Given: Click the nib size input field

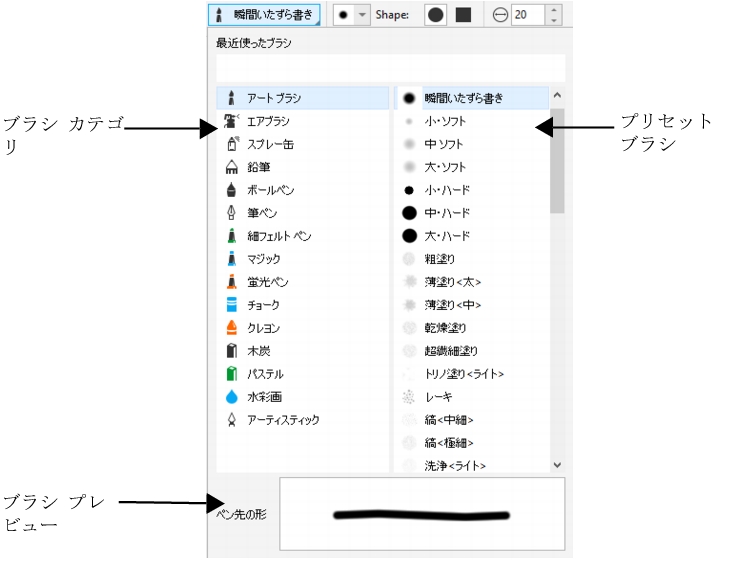Looking at the screenshot, I should click(529, 15).
